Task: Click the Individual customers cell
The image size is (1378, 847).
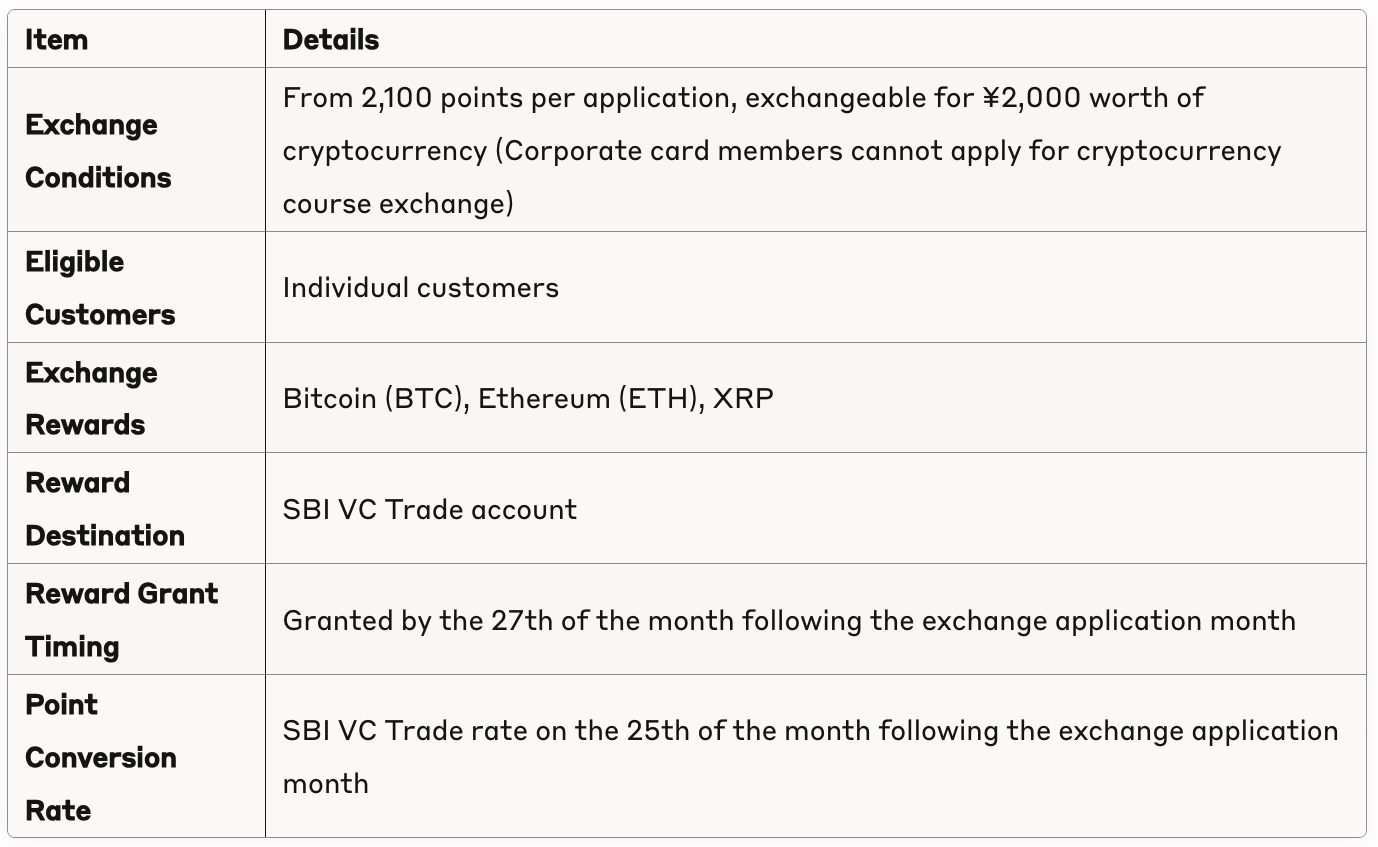Action: pos(420,288)
